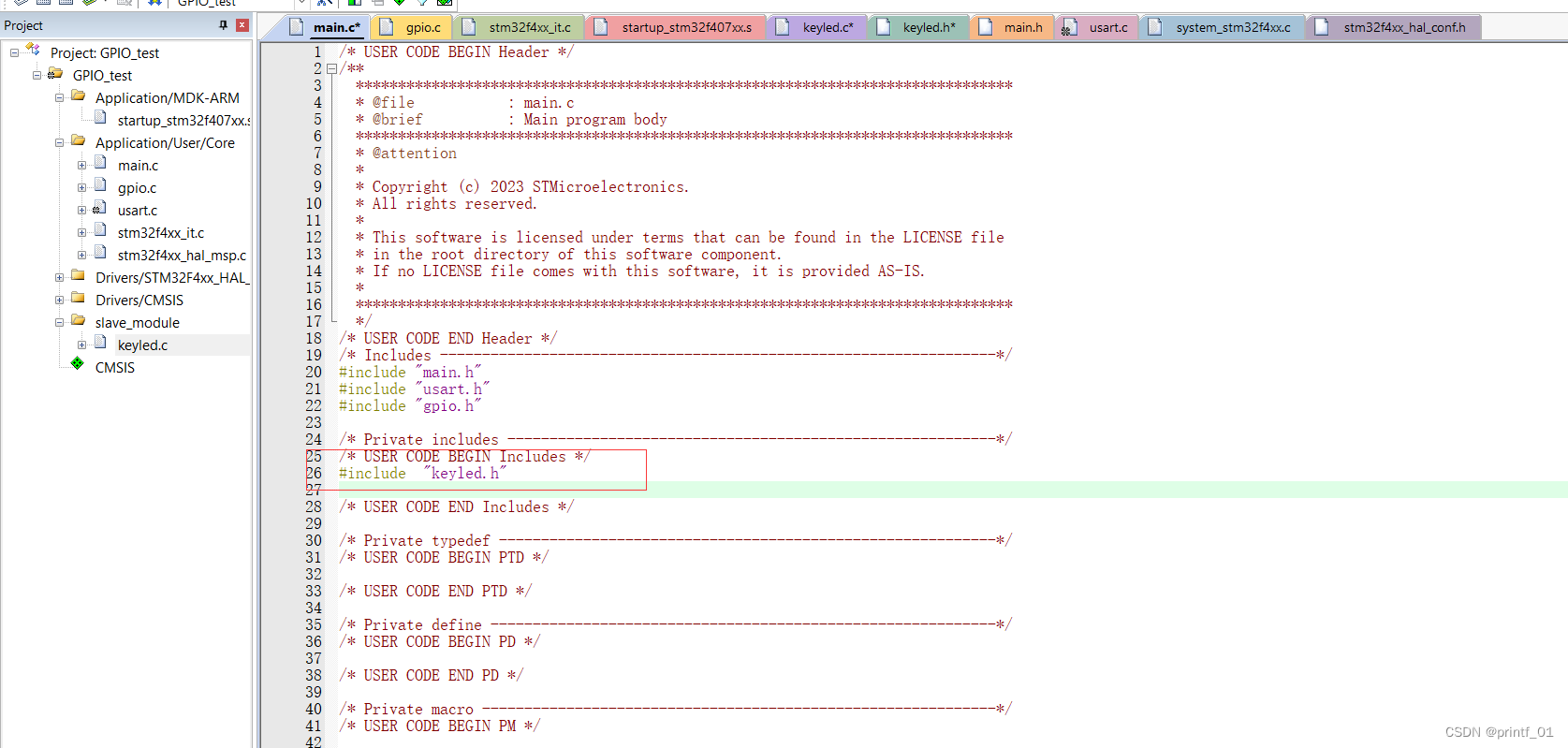Click the file icon on the main.h tab
Viewport: 1568px width, 748px height.
(x=985, y=27)
